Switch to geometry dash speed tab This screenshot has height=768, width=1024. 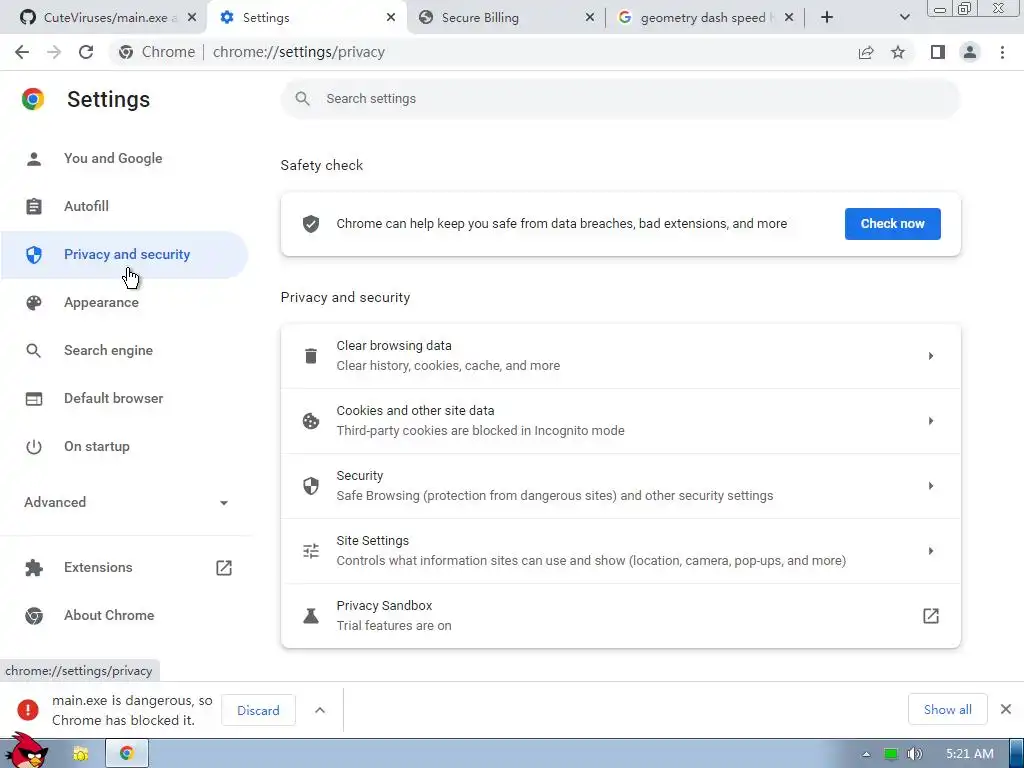click(705, 18)
